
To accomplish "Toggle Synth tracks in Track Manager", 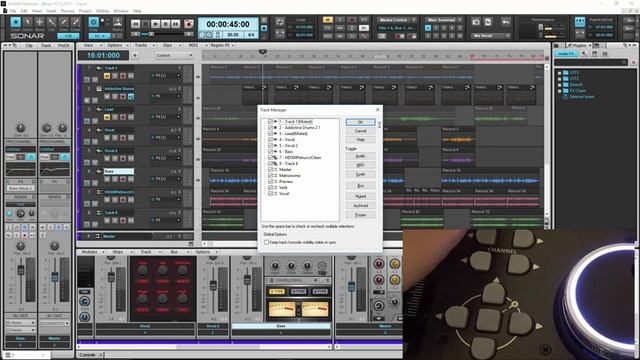I will (x=360, y=174).
